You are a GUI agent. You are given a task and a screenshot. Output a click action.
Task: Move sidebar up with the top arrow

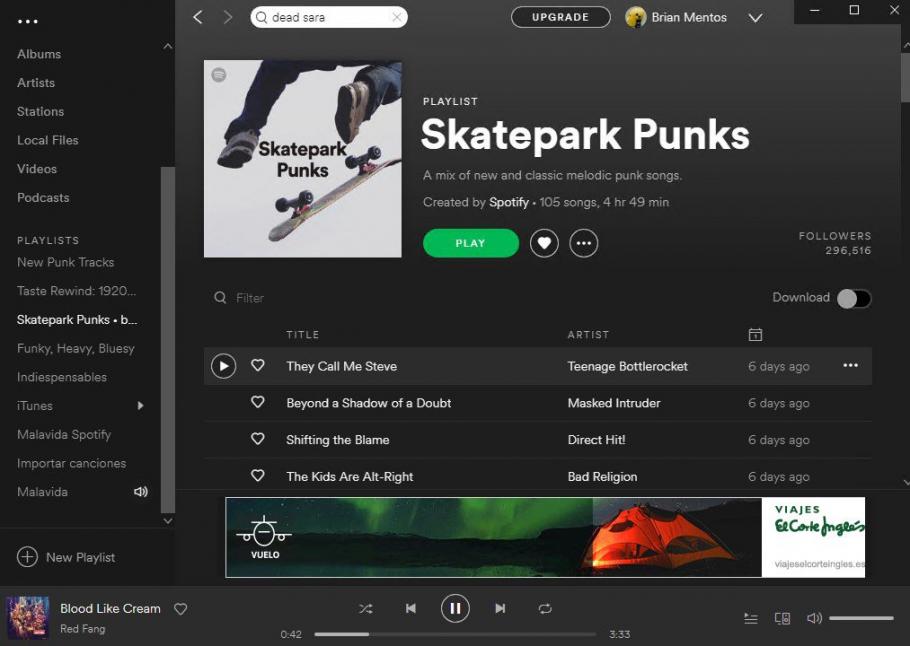click(x=167, y=46)
